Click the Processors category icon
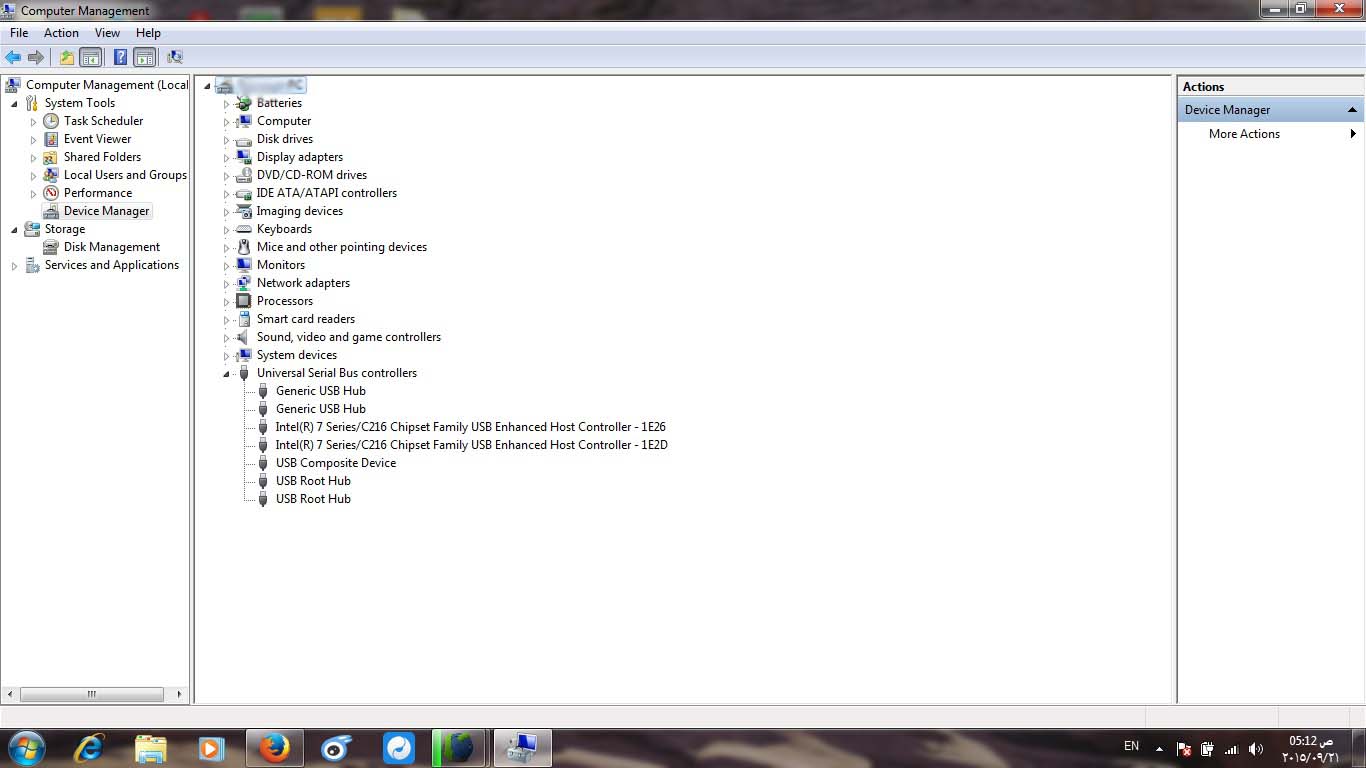Image resolution: width=1366 pixels, height=768 pixels. pyautogui.click(x=243, y=301)
